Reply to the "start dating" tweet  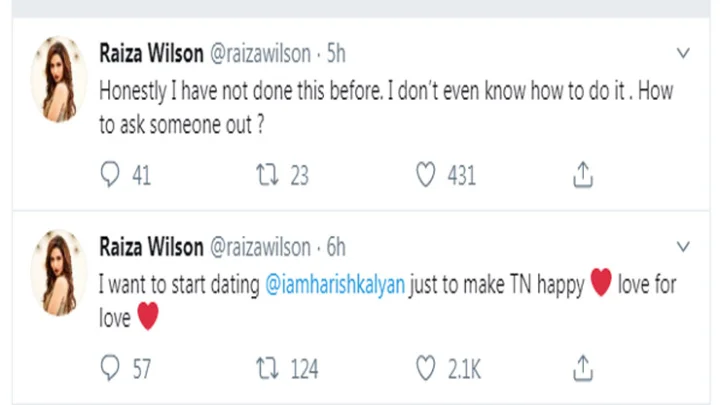coord(112,369)
